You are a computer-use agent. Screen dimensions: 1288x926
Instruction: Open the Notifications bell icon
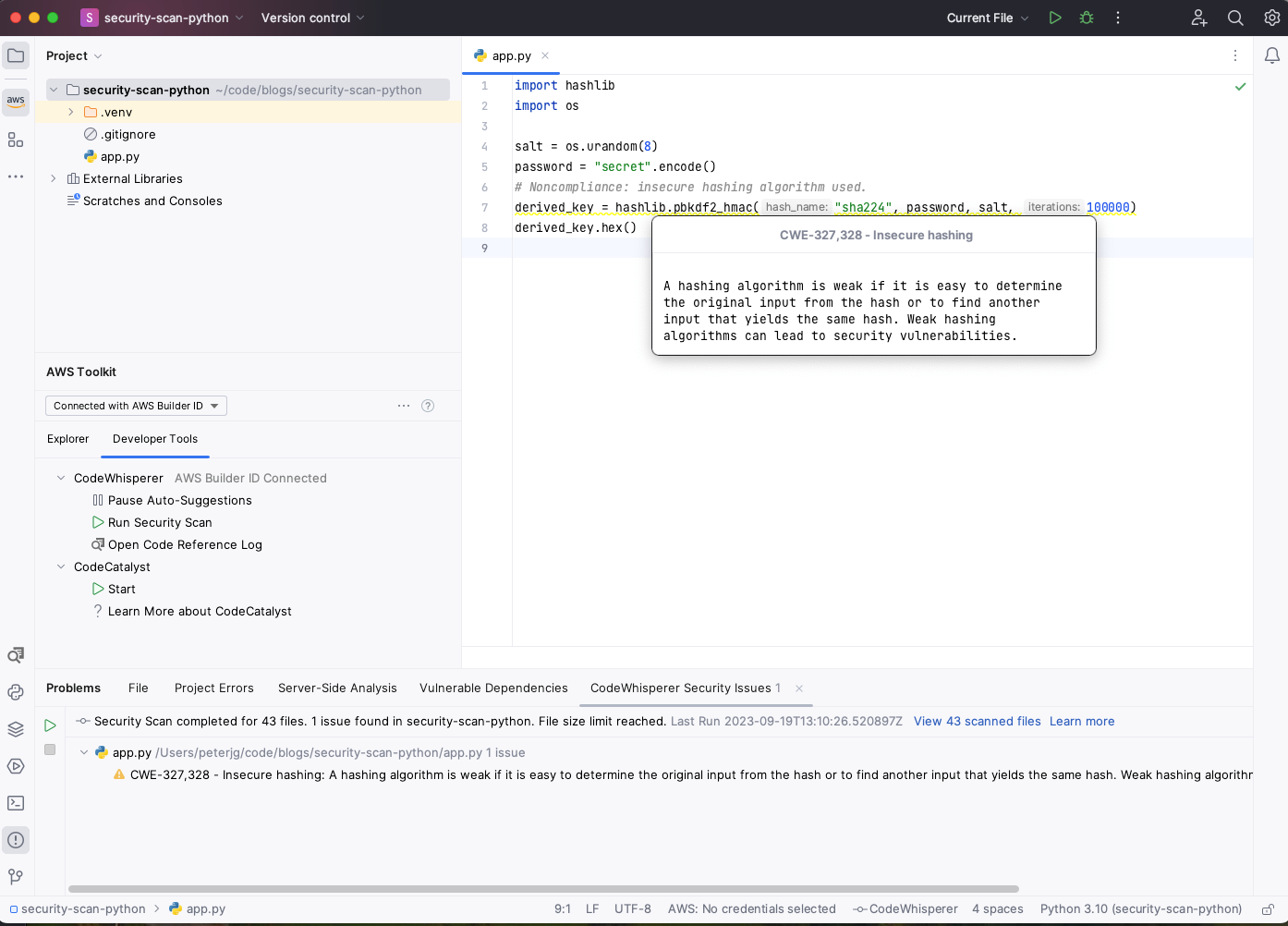click(x=1271, y=55)
